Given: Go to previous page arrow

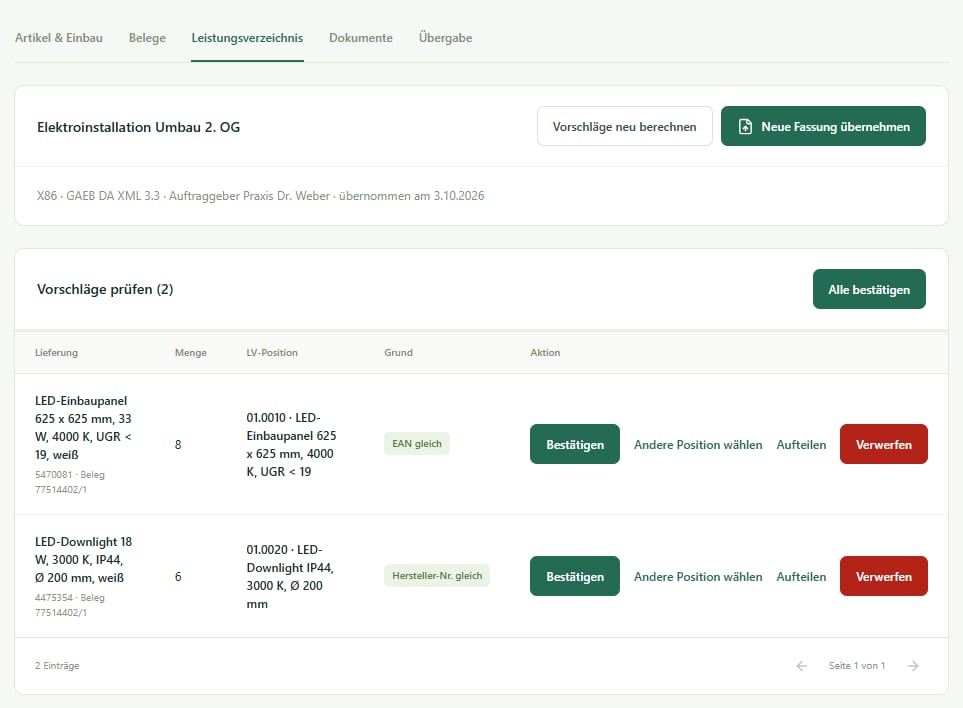Looking at the screenshot, I should (801, 666).
